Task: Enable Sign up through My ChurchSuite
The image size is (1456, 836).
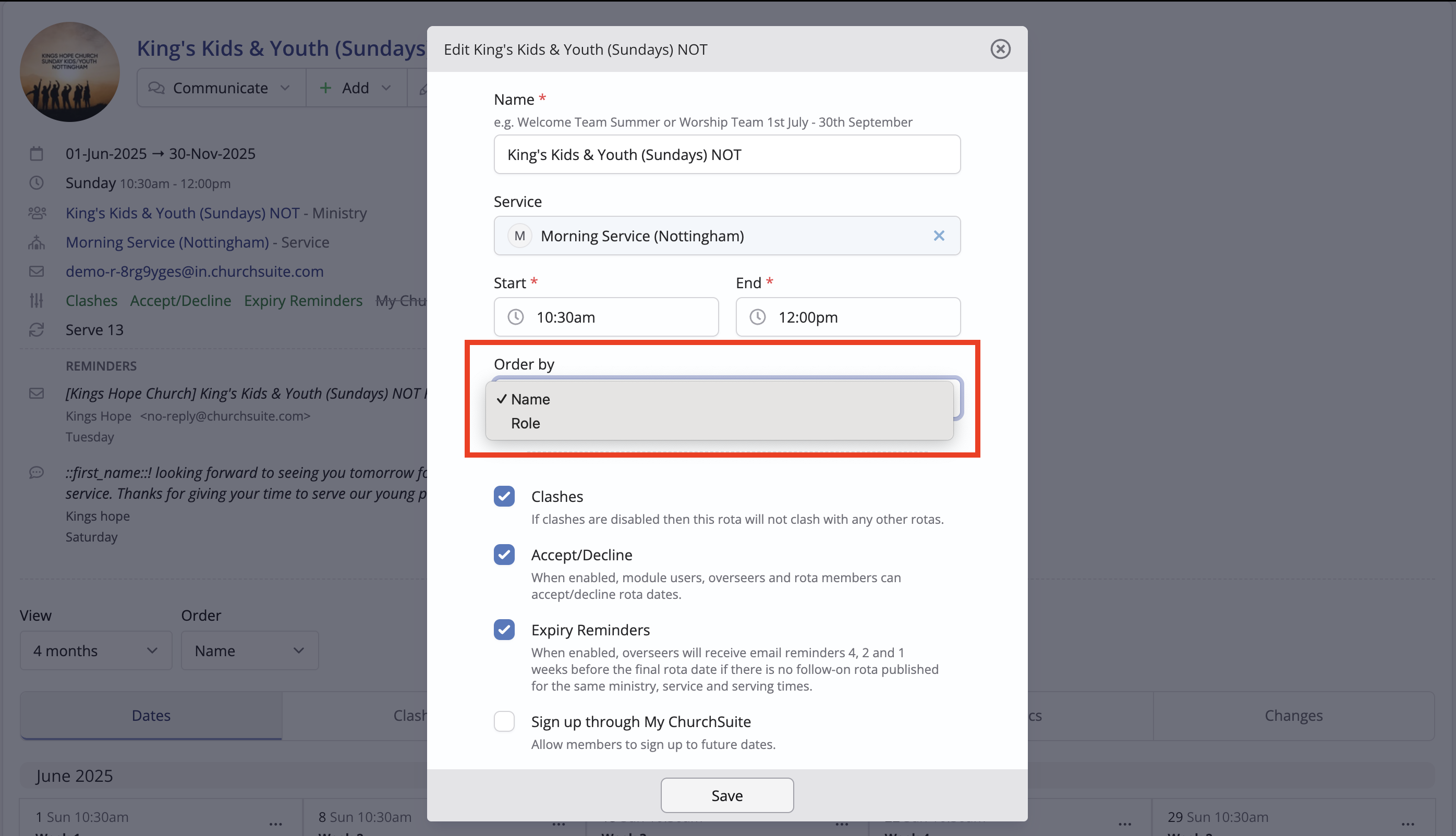Action: point(504,721)
